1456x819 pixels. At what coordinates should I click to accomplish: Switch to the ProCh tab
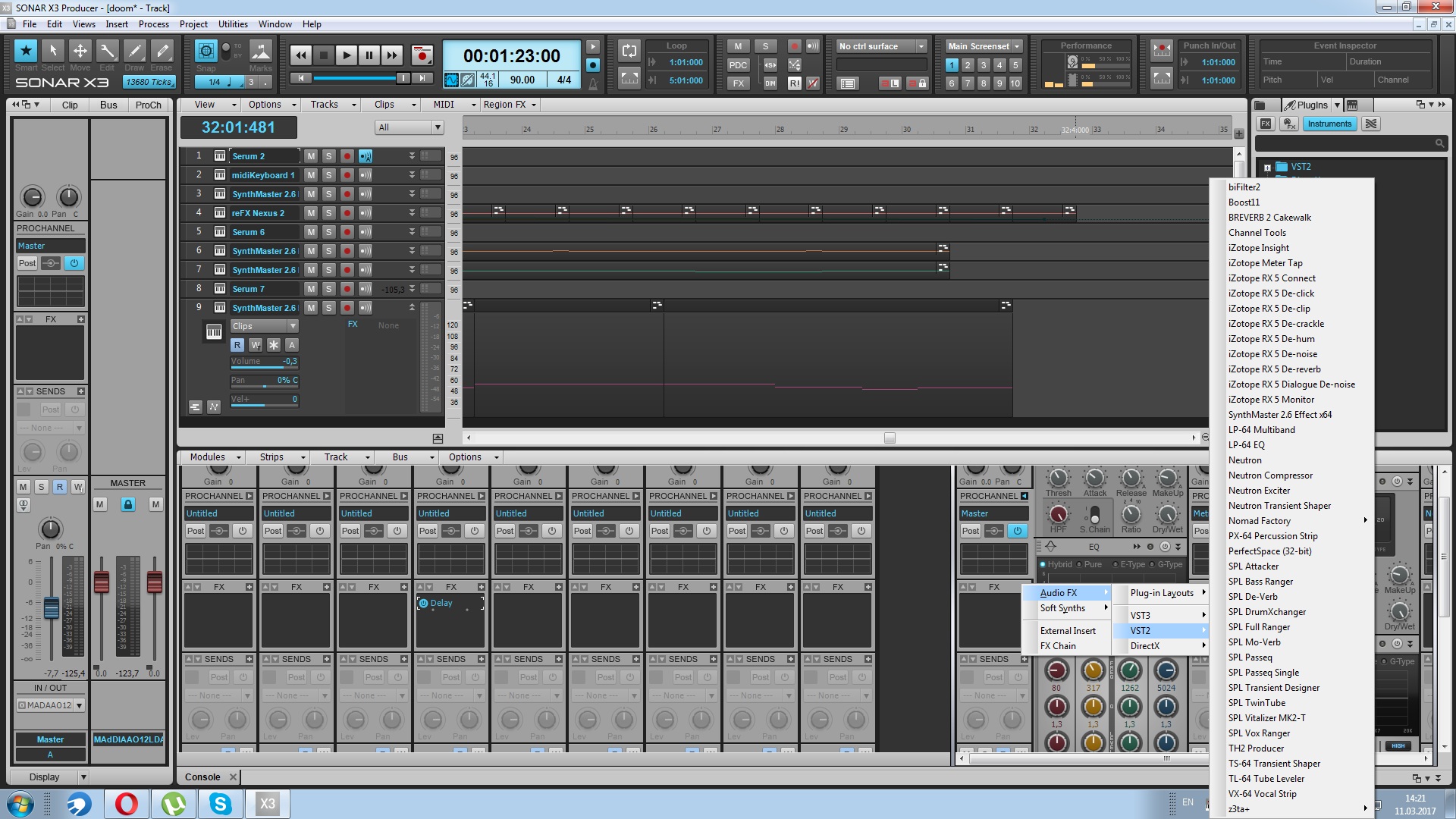[x=148, y=105]
